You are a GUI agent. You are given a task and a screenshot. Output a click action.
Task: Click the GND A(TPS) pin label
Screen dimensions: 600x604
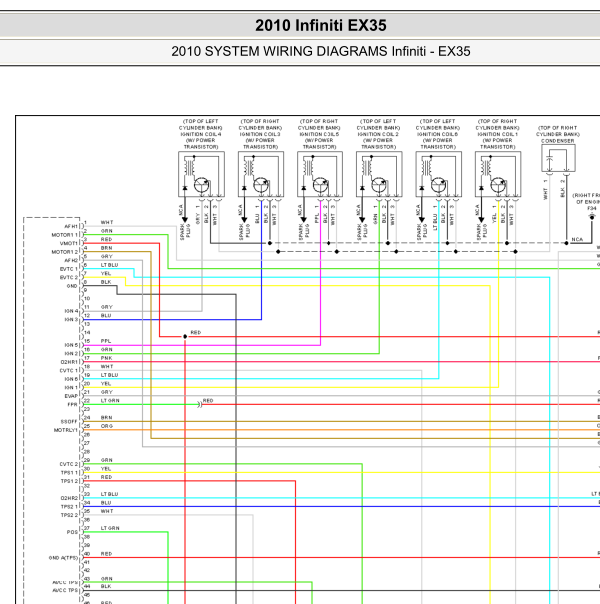pos(64,558)
